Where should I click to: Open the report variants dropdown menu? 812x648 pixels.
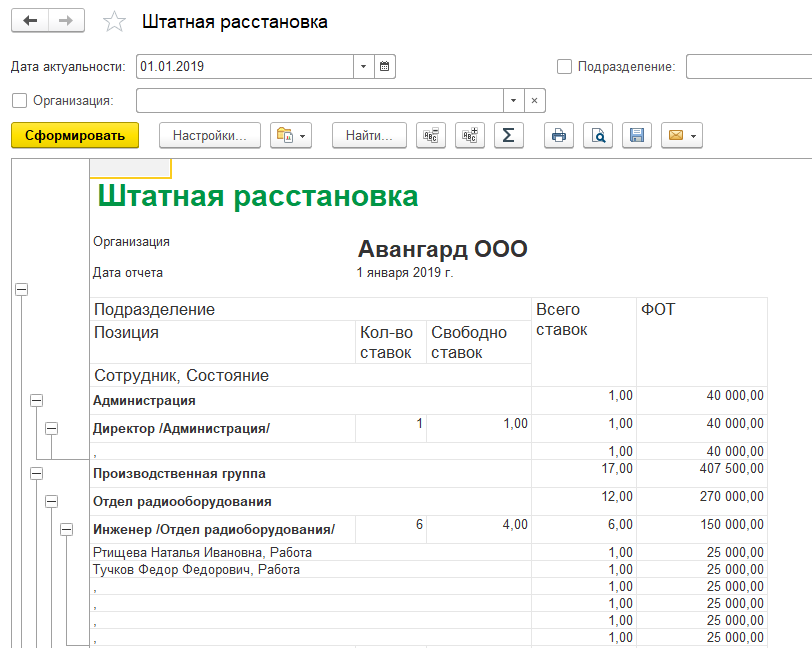coord(292,135)
